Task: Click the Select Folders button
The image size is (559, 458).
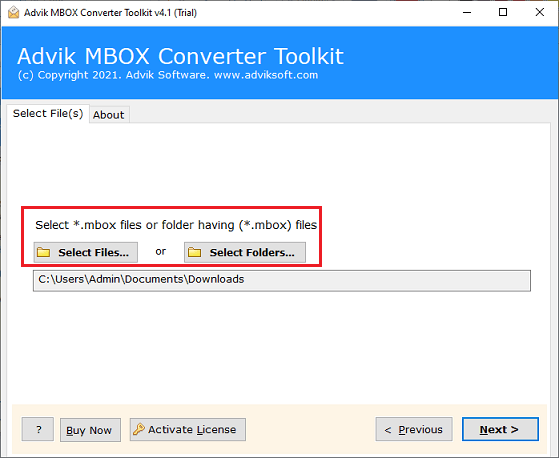Action: pos(245,252)
